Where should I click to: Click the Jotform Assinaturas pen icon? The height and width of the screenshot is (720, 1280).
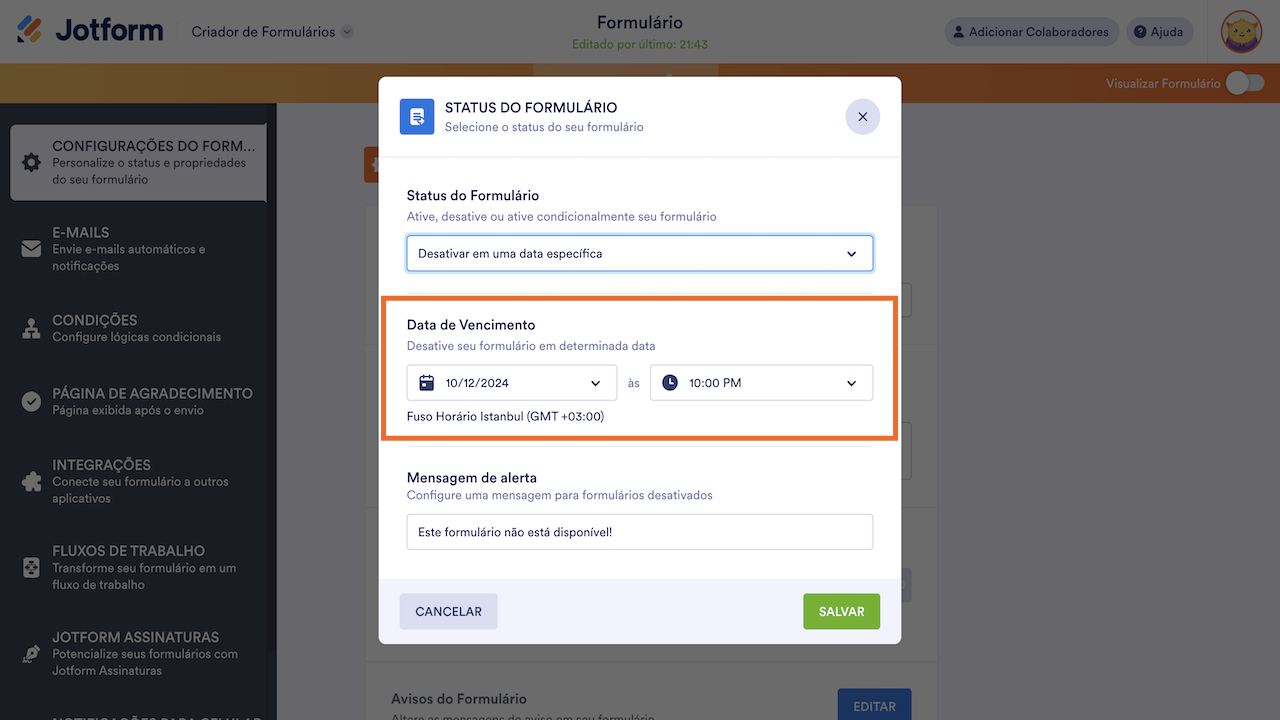(31, 654)
